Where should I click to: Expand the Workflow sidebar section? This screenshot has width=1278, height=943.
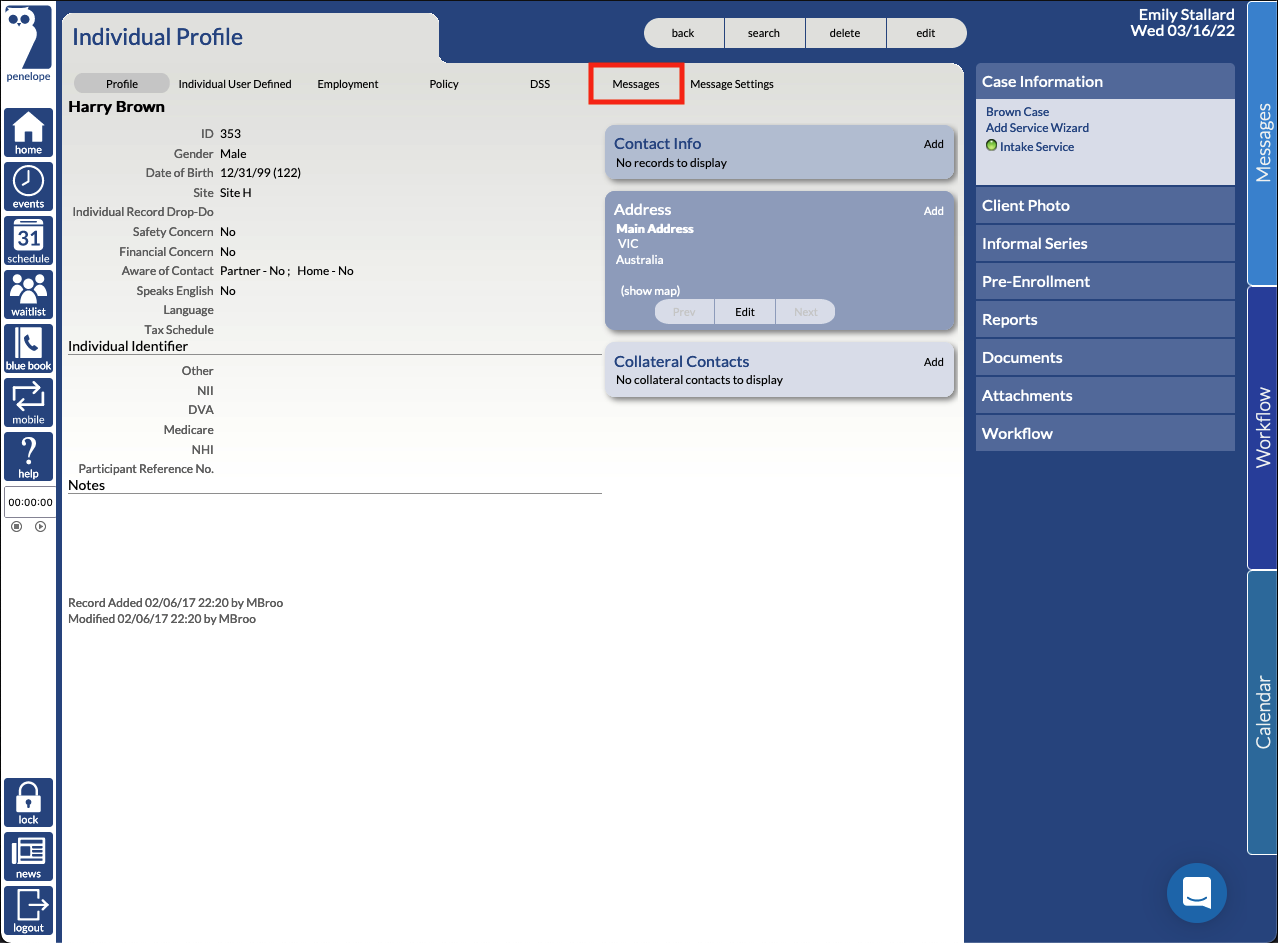point(1105,434)
